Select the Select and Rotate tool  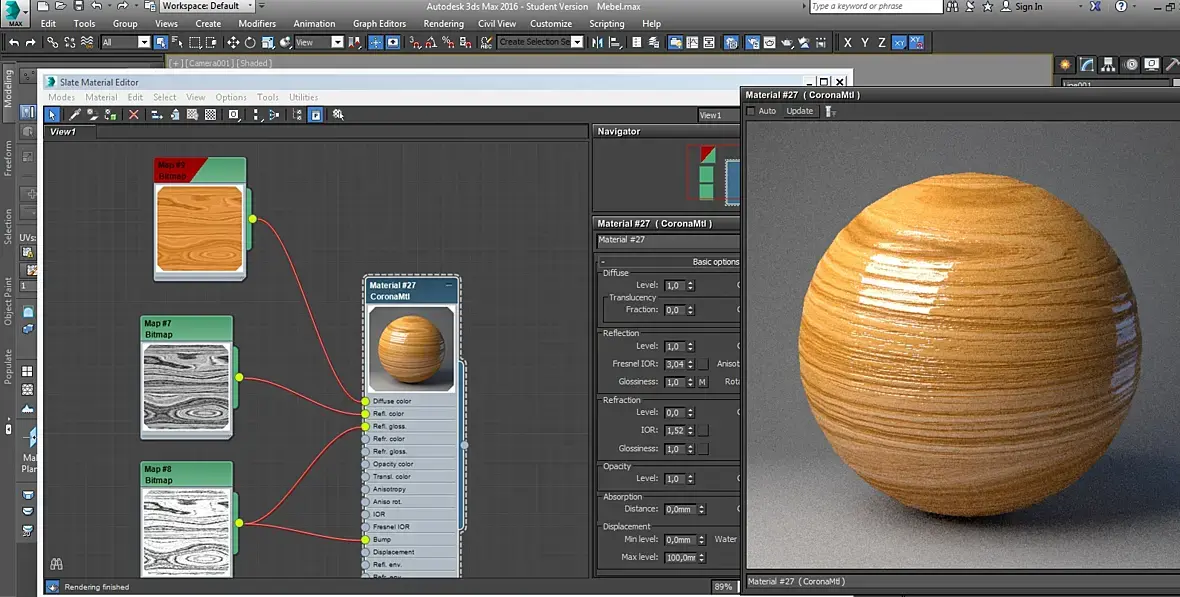tap(250, 43)
